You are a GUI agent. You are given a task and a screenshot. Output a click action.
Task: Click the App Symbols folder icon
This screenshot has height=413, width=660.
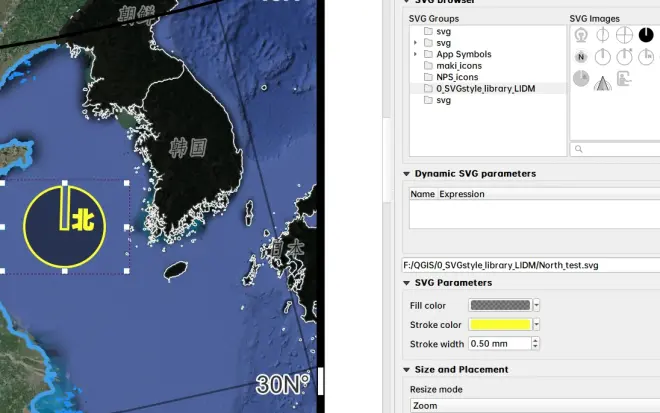(x=428, y=54)
